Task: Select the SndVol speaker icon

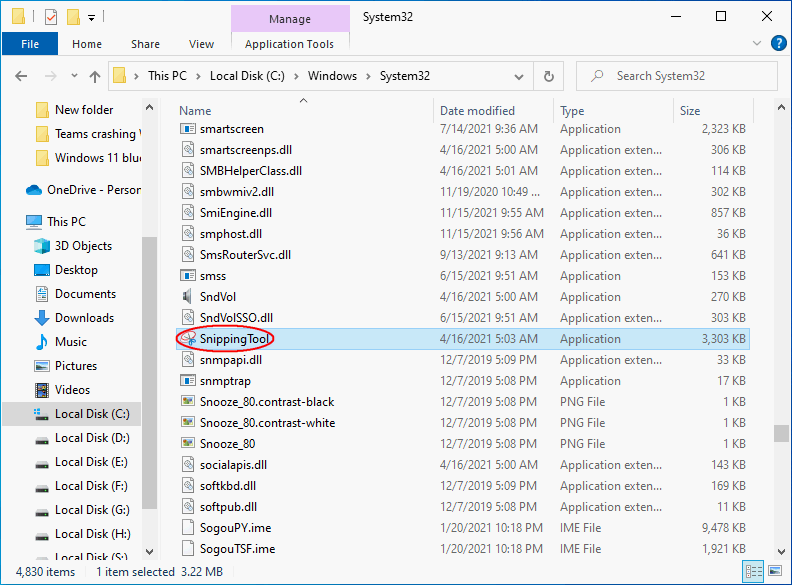Action: click(187, 297)
